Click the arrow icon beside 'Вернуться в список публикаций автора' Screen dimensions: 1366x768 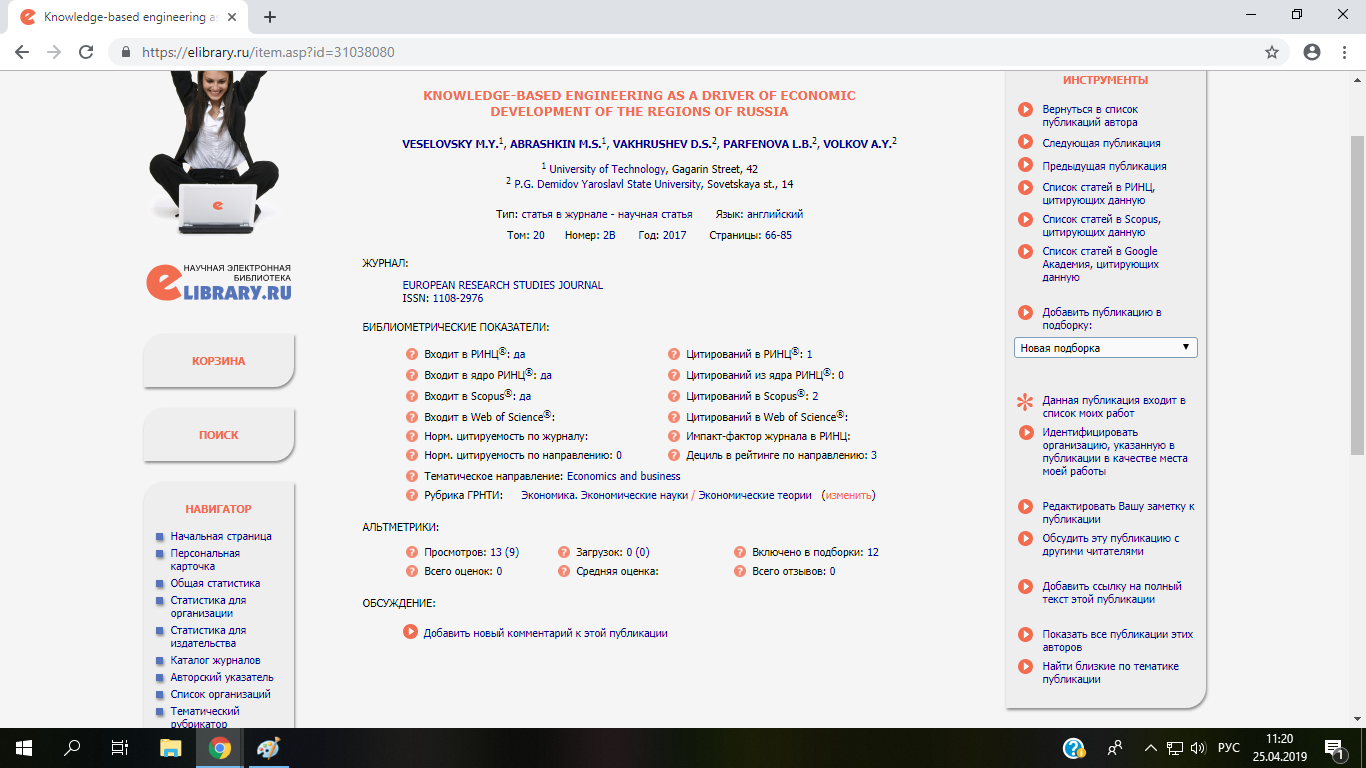click(x=1025, y=110)
